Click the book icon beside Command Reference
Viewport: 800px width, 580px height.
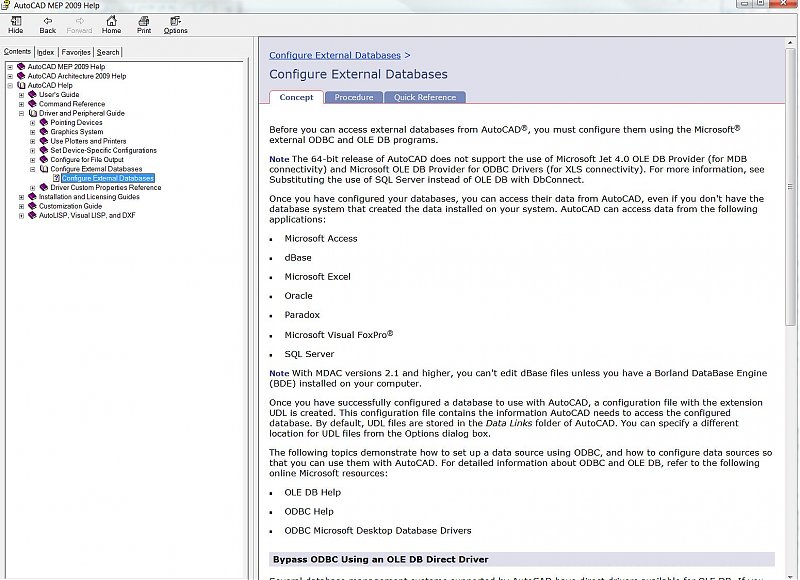click(33, 104)
